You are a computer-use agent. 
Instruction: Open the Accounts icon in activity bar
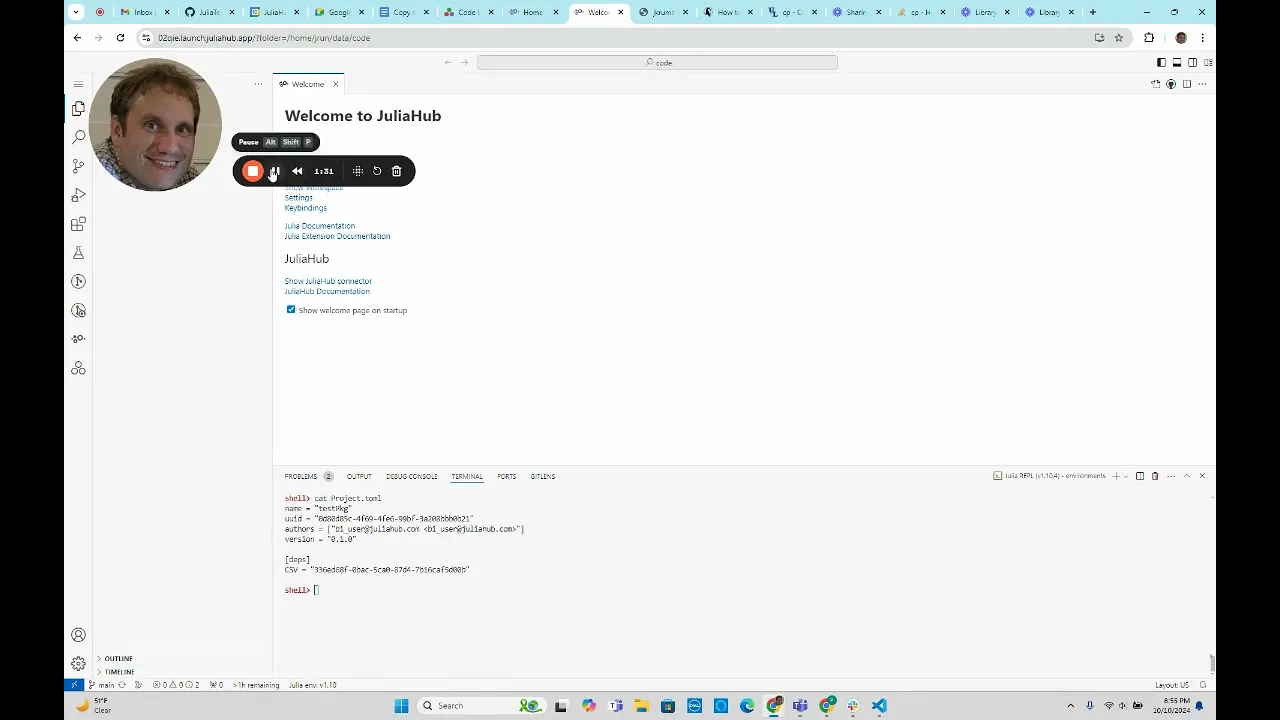[x=78, y=635]
